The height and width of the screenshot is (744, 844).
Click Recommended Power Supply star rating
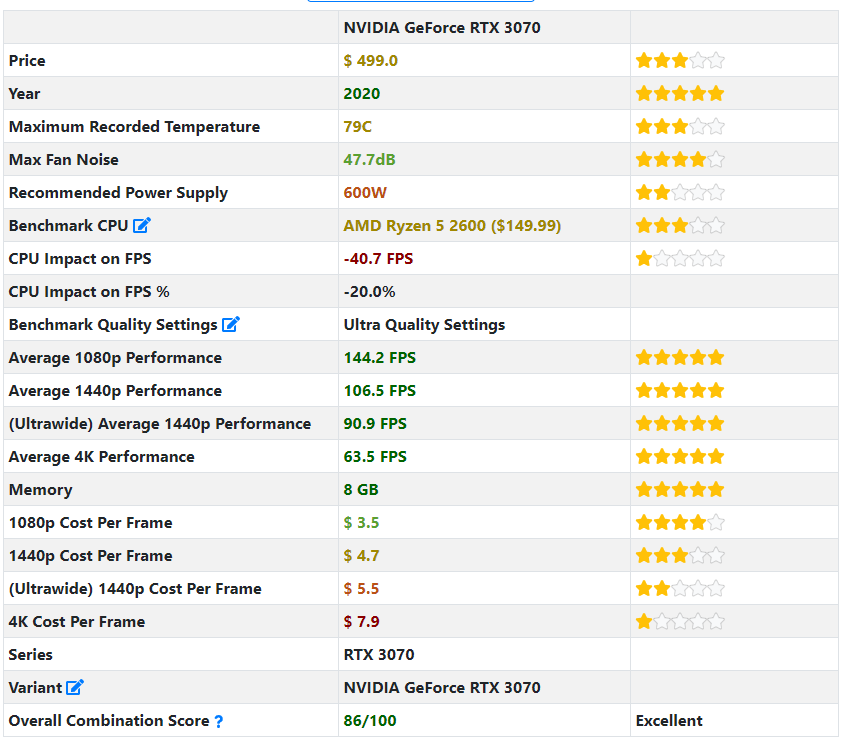680,192
